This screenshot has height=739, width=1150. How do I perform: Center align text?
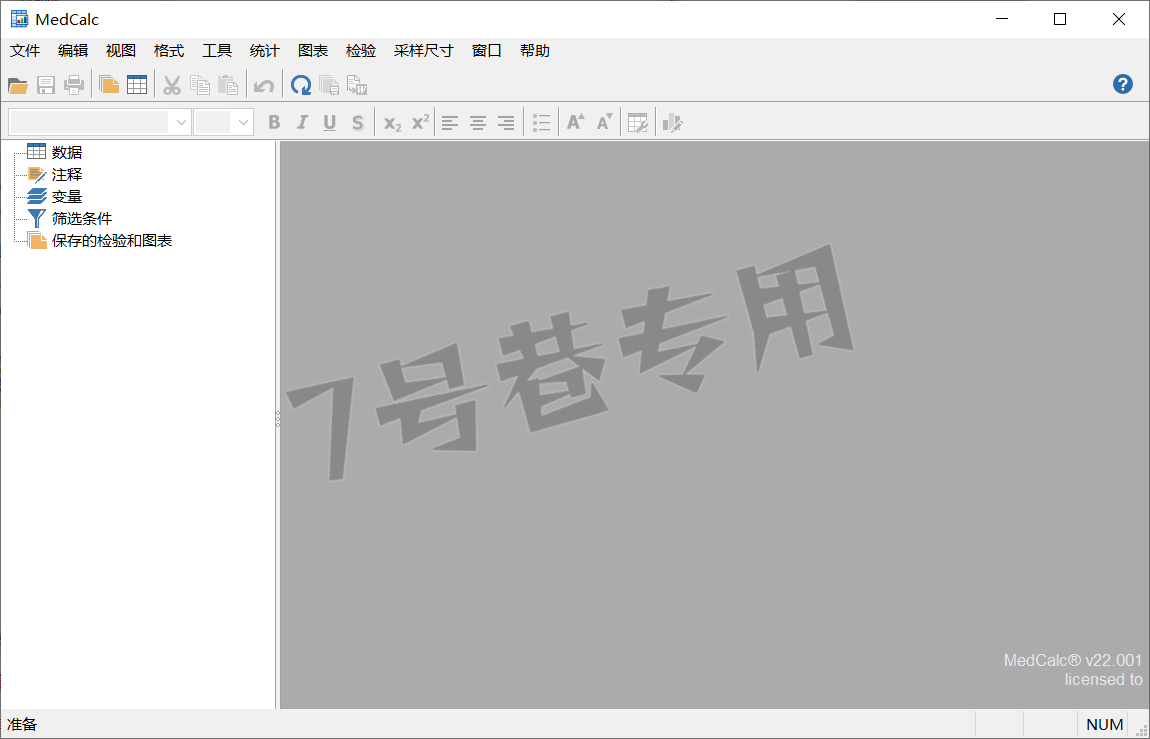(x=477, y=123)
